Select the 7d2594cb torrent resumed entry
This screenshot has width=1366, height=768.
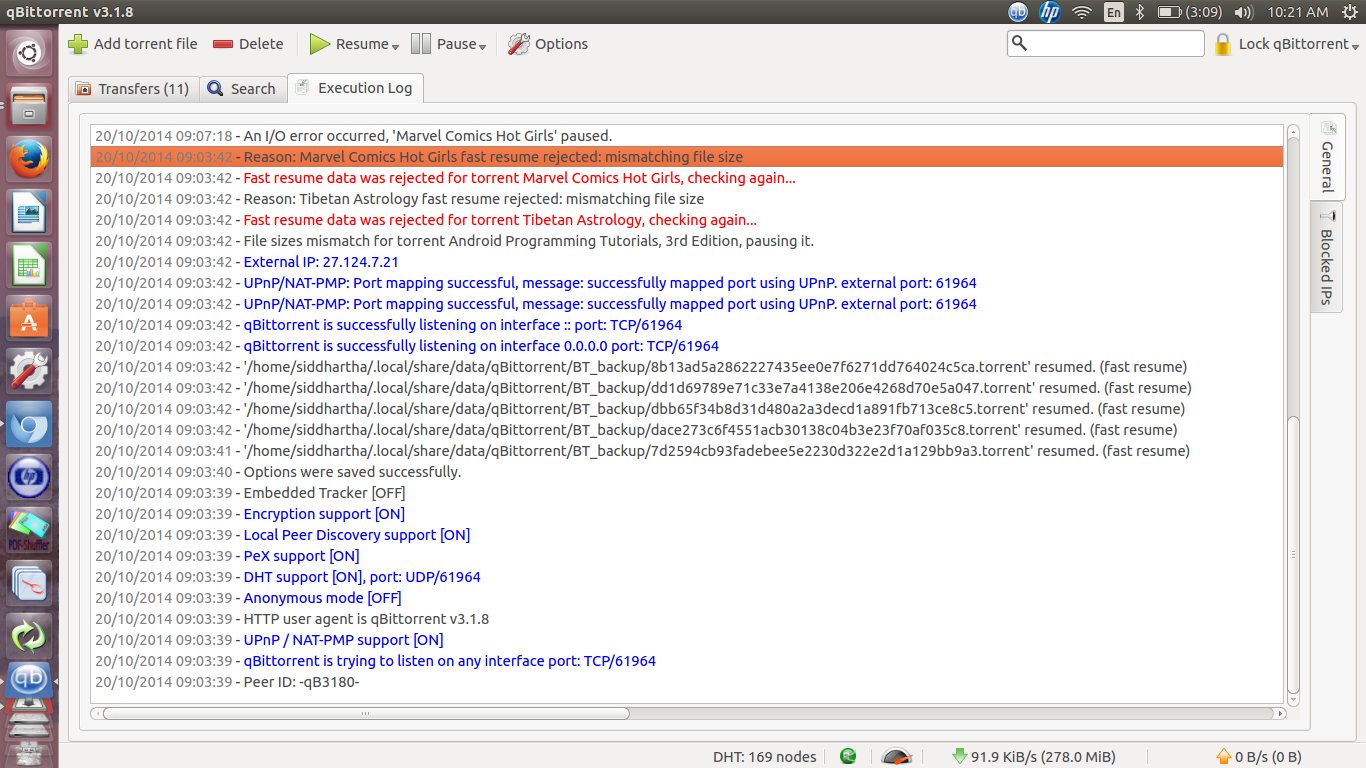[x=687, y=451]
